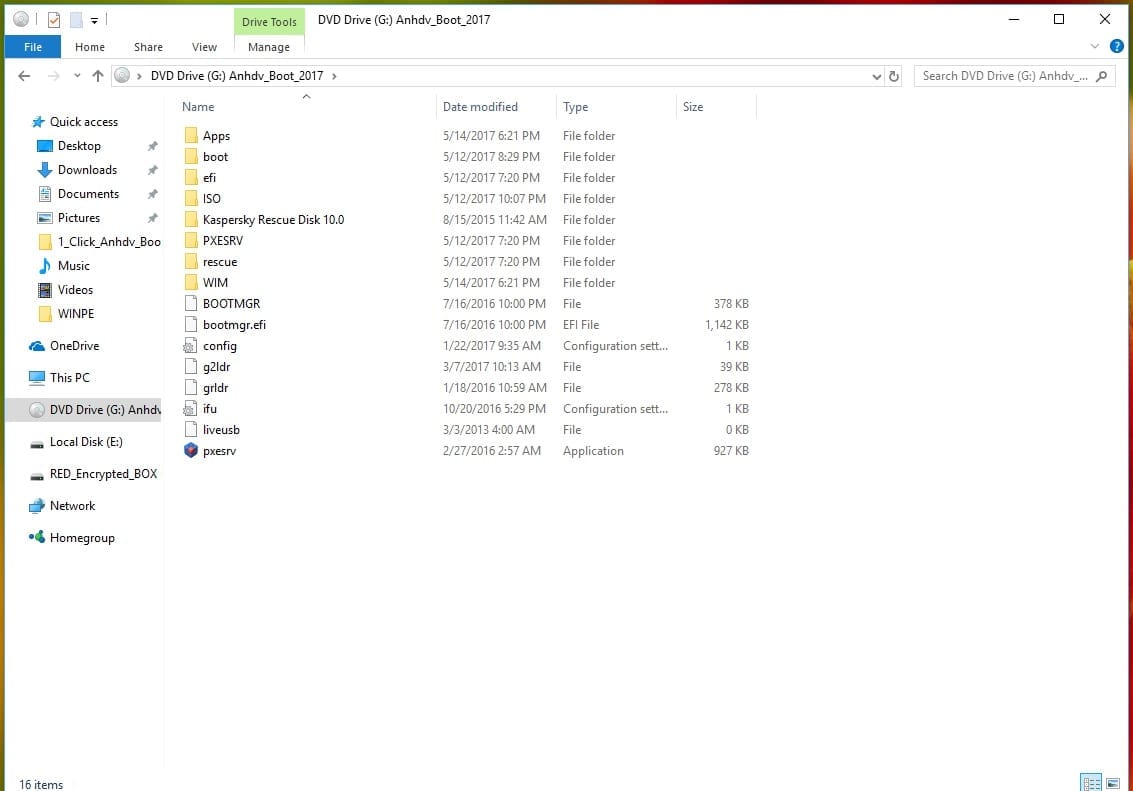Expand address bar chevron after Anhdv_Boot_2017

(x=334, y=76)
